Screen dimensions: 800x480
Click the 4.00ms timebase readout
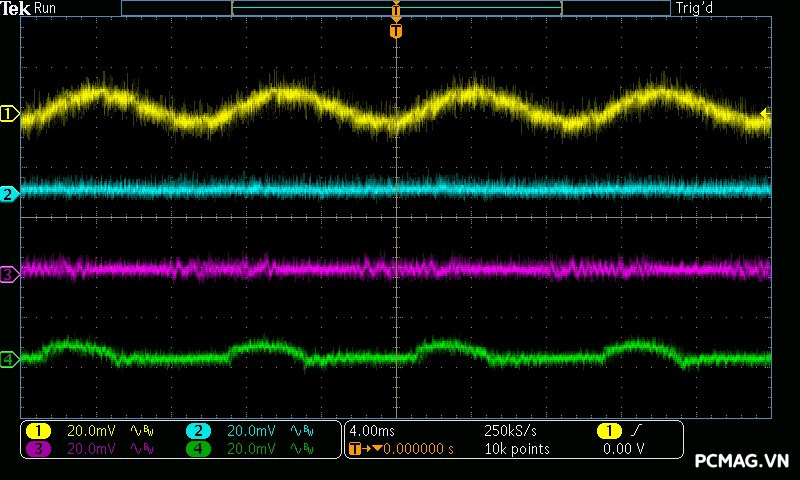(x=373, y=431)
